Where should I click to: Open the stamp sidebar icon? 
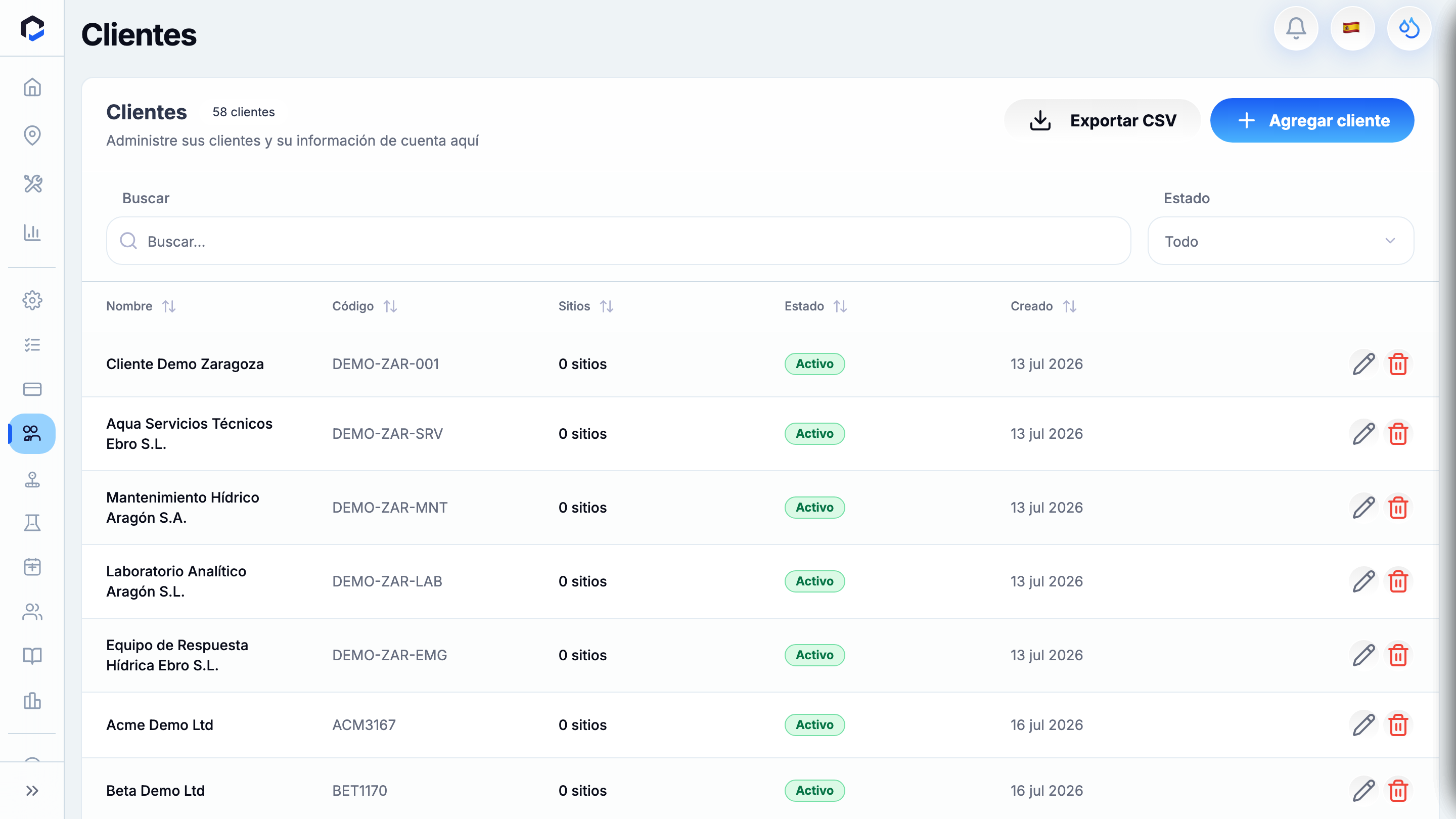pyautogui.click(x=32, y=479)
